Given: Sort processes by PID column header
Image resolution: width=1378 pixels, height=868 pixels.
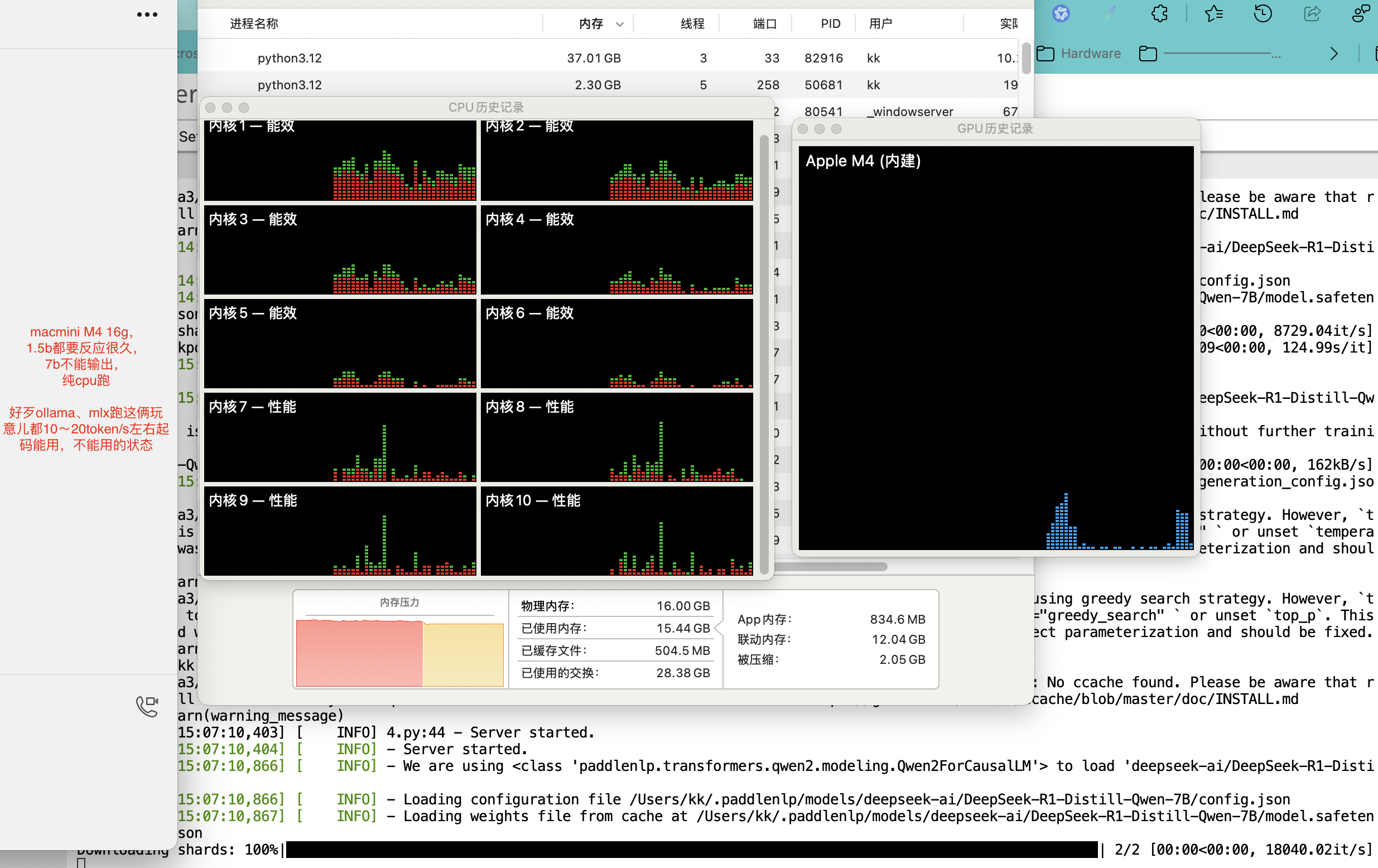Looking at the screenshot, I should [x=830, y=23].
